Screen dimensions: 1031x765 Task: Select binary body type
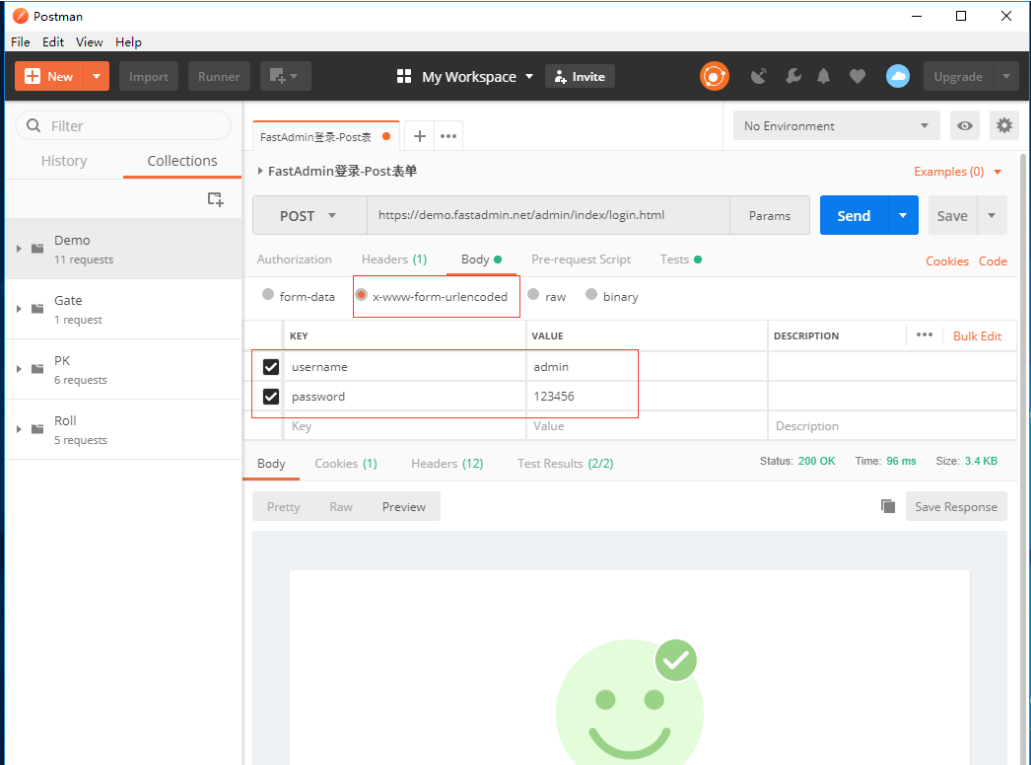[591, 294]
